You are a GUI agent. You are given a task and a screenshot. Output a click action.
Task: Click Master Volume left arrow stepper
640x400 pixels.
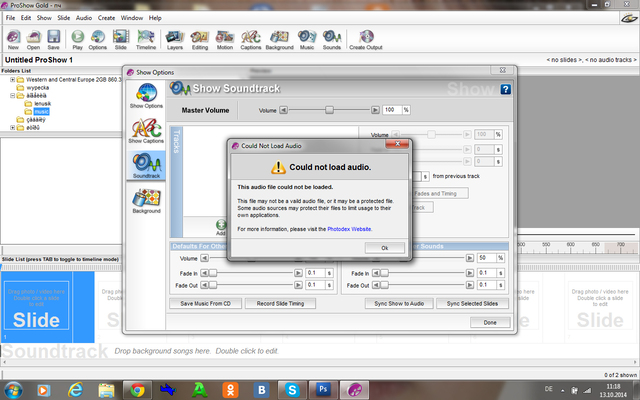283,110
